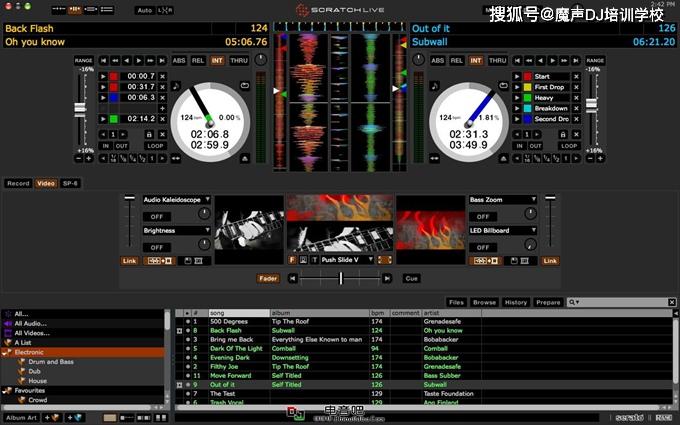Play right deck in reverse

pos(540,60)
